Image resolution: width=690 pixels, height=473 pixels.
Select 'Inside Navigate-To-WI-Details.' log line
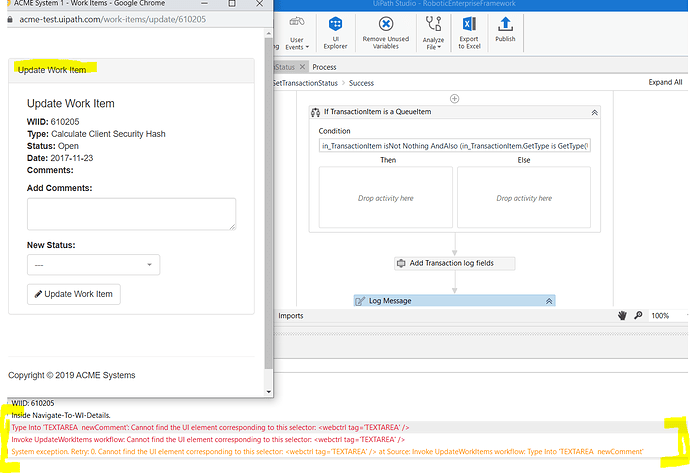(61, 415)
